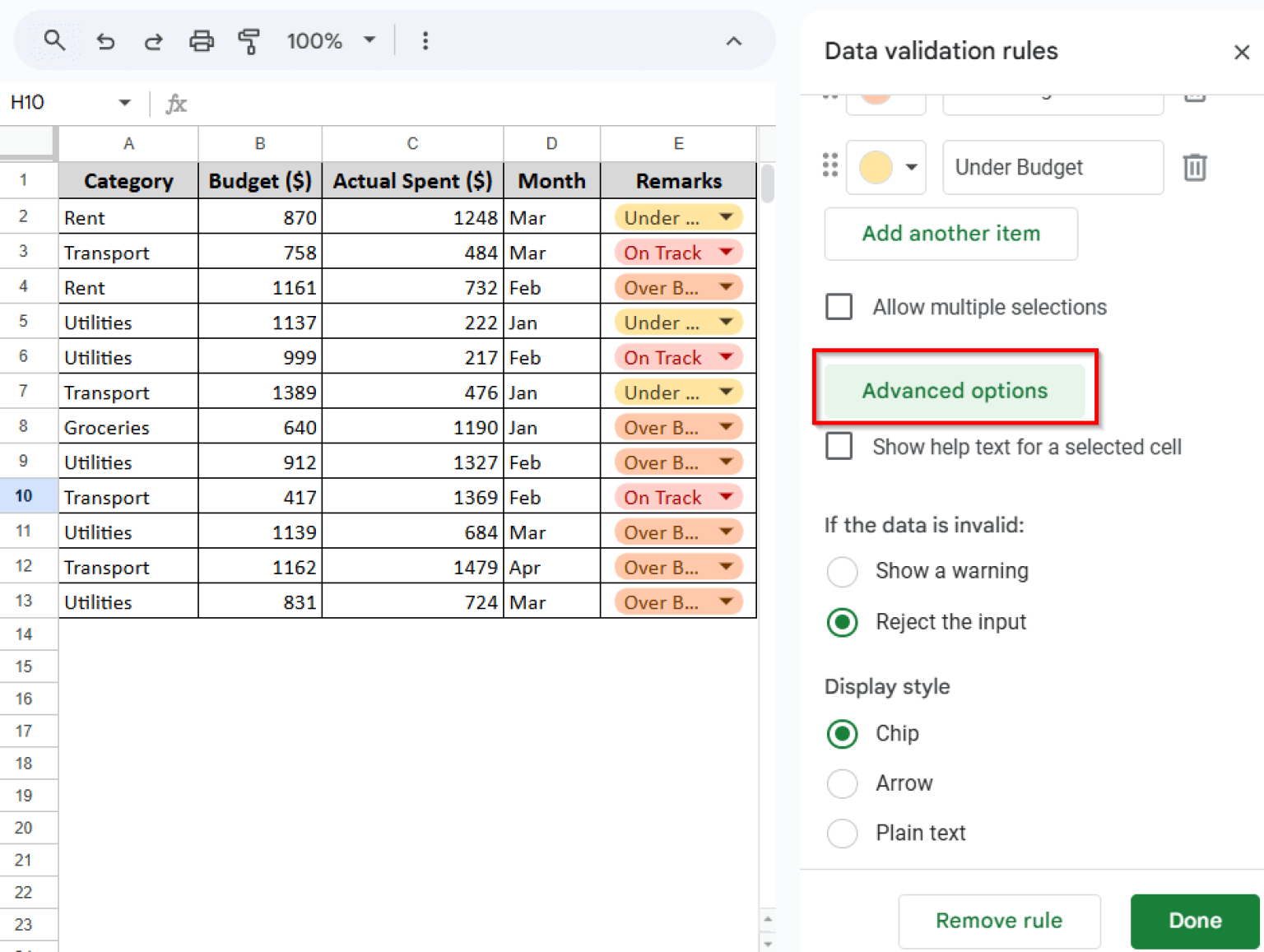Click the Undo icon

(x=105, y=40)
